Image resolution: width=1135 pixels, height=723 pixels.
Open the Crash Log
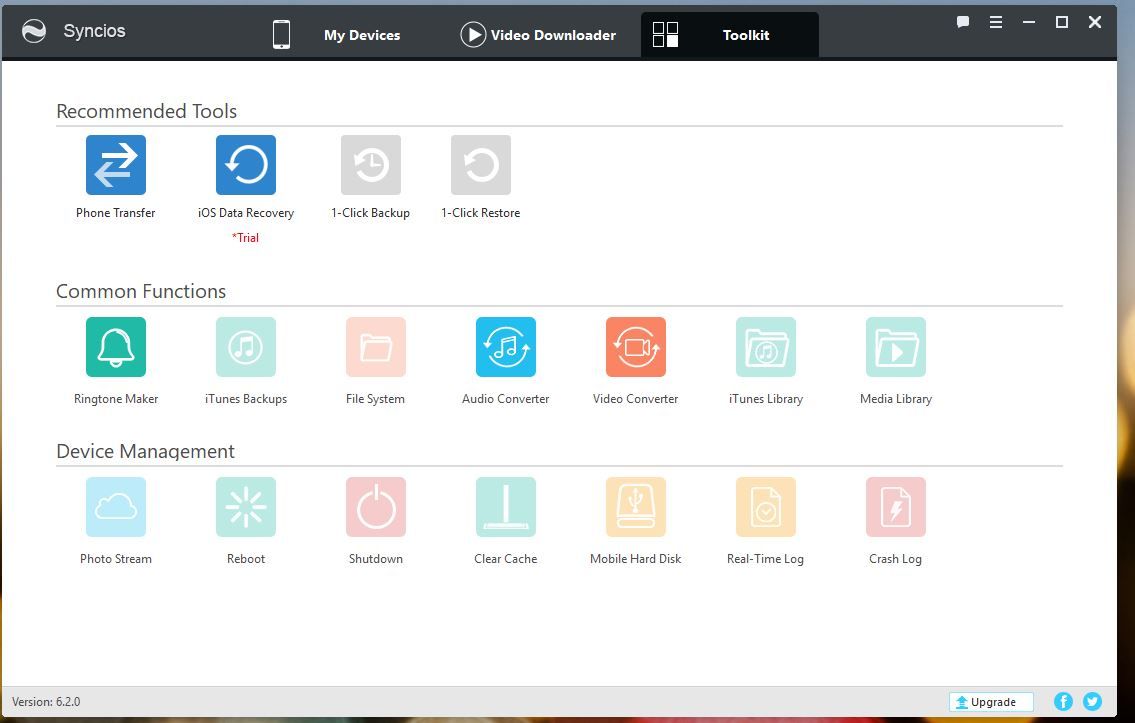pos(895,507)
